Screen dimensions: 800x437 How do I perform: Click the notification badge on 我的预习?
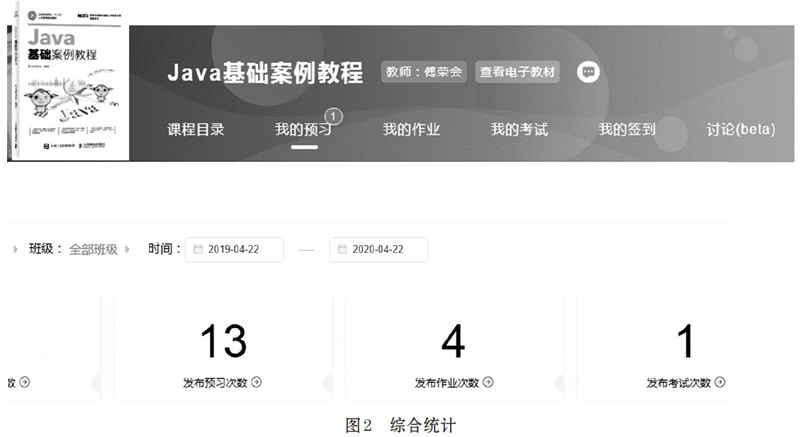334,116
